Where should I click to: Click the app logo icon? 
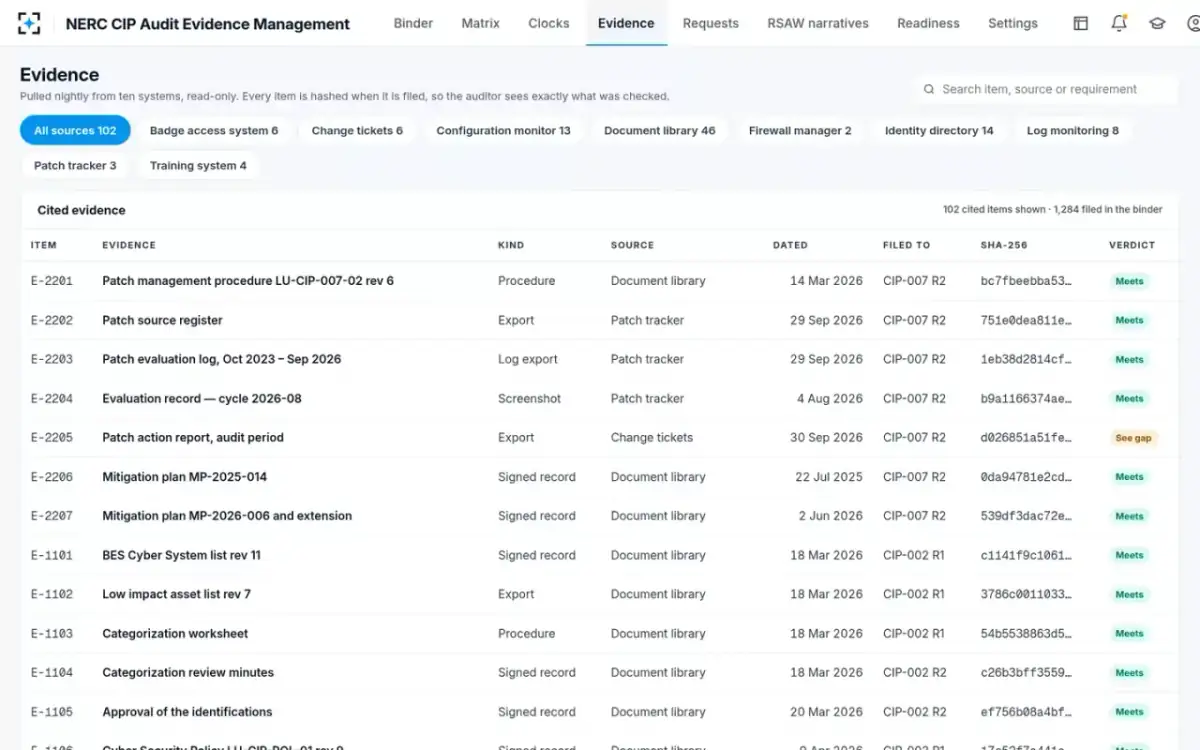29,23
